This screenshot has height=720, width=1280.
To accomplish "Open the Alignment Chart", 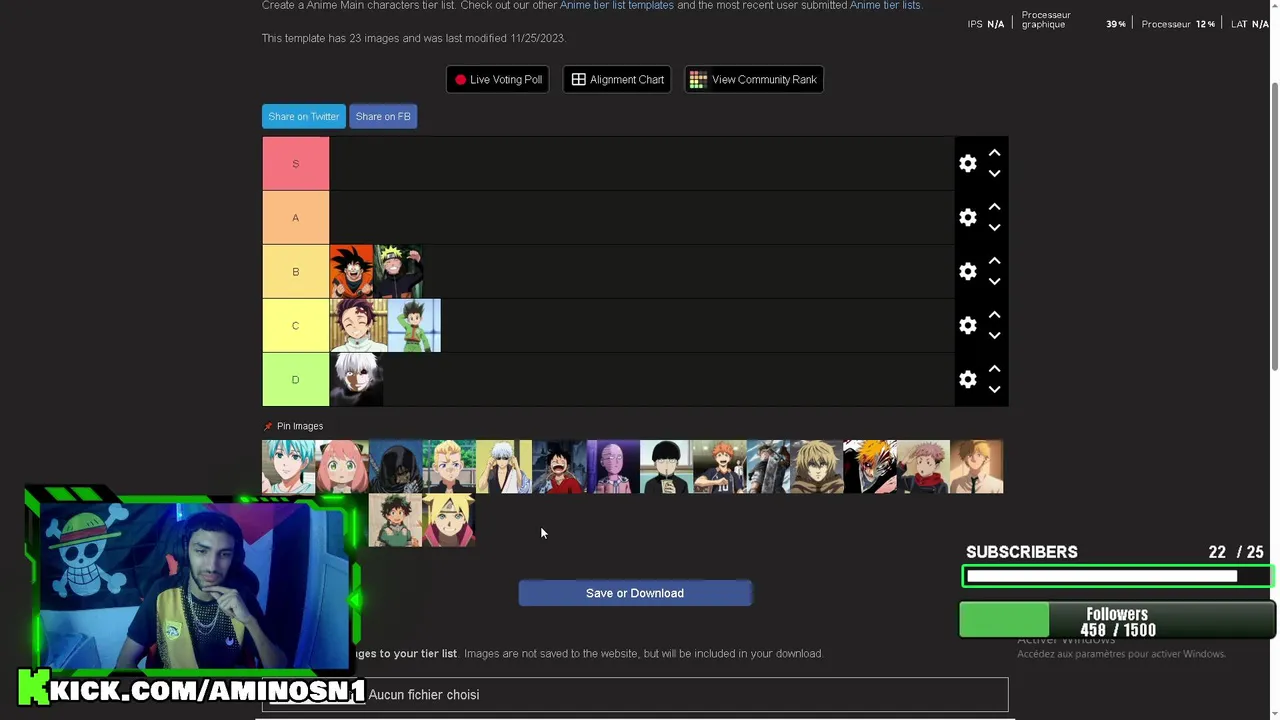I will 617,79.
